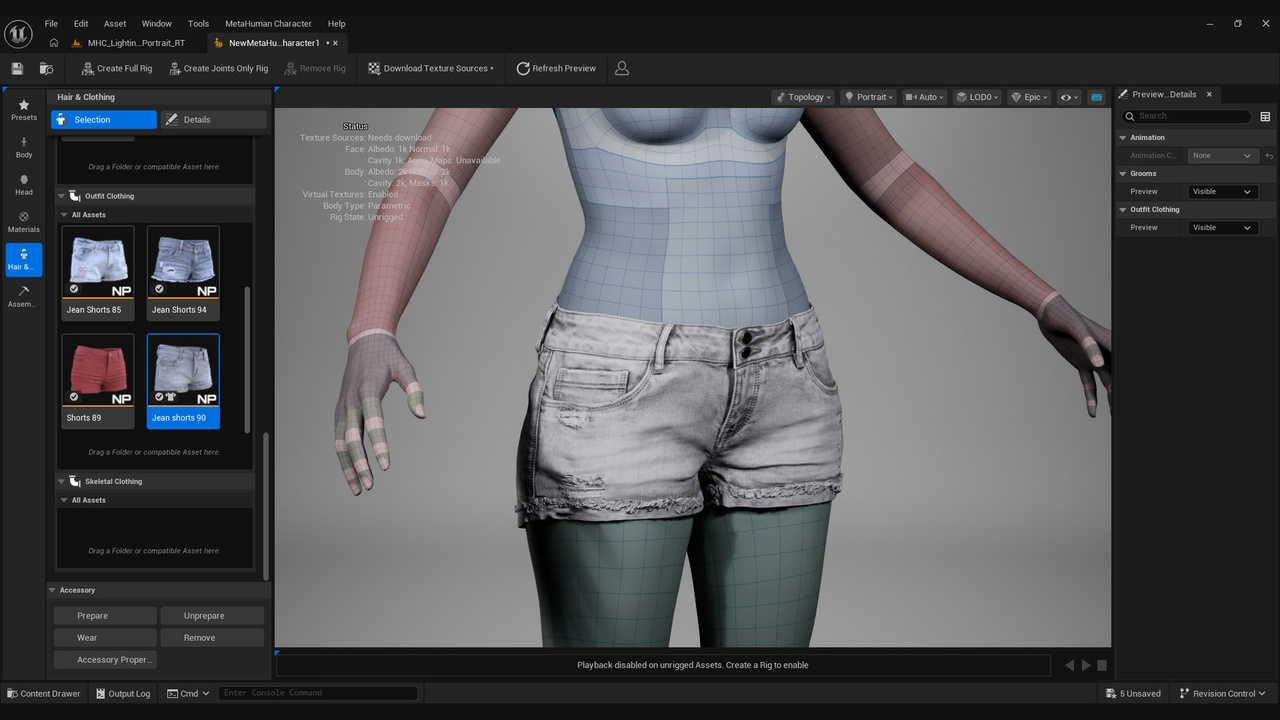Click the Skeletal Clothing category icon

(x=75, y=481)
